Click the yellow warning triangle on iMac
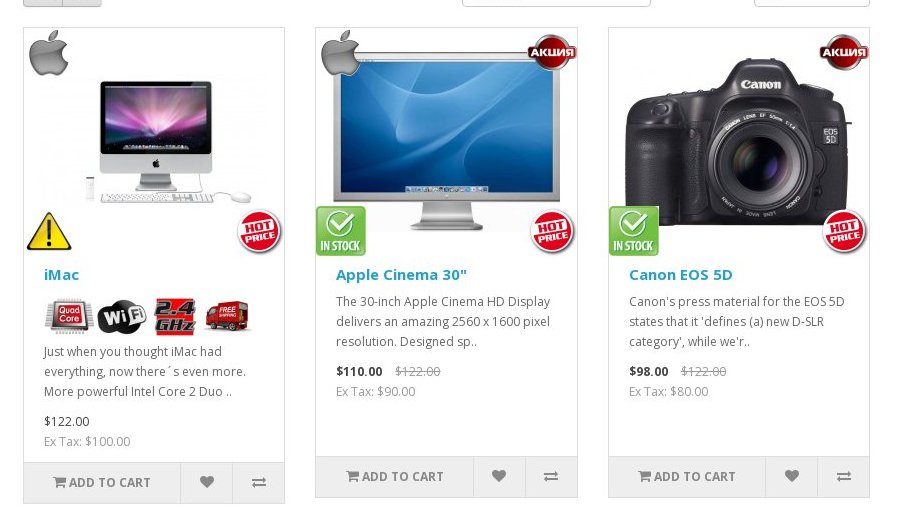Screen dimensions: 904x511 click(49, 231)
